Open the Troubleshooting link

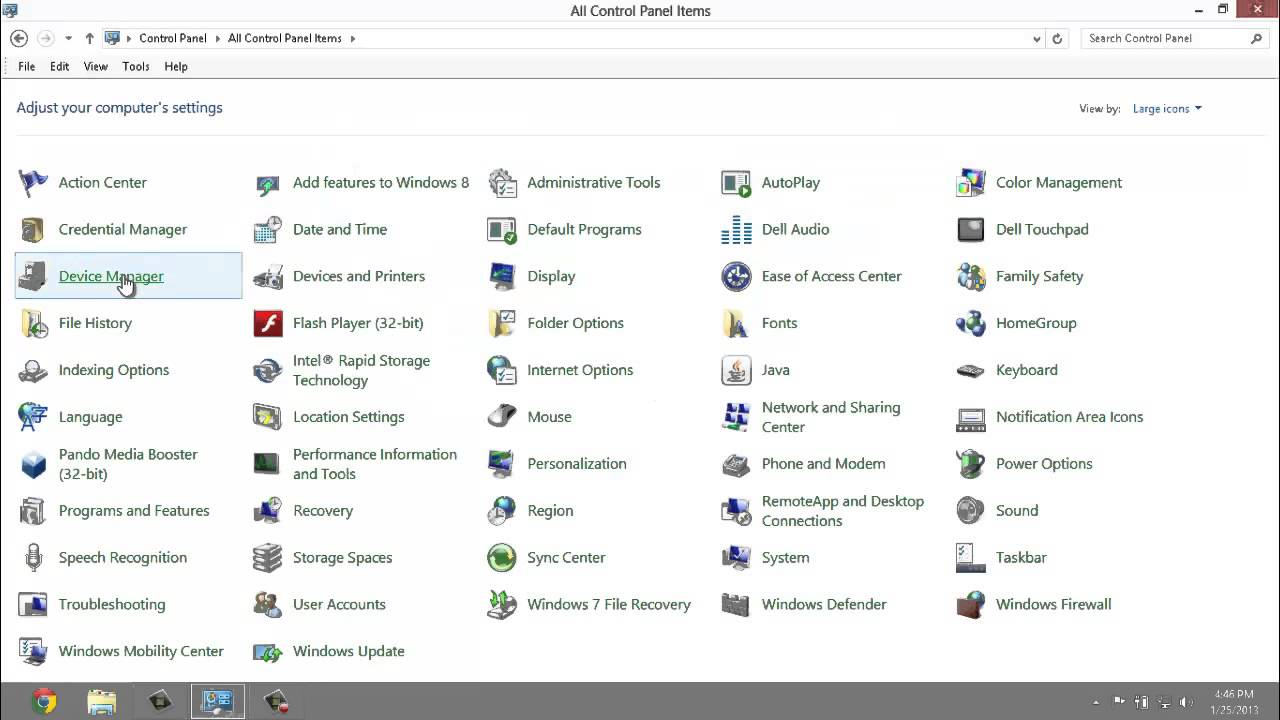(112, 605)
